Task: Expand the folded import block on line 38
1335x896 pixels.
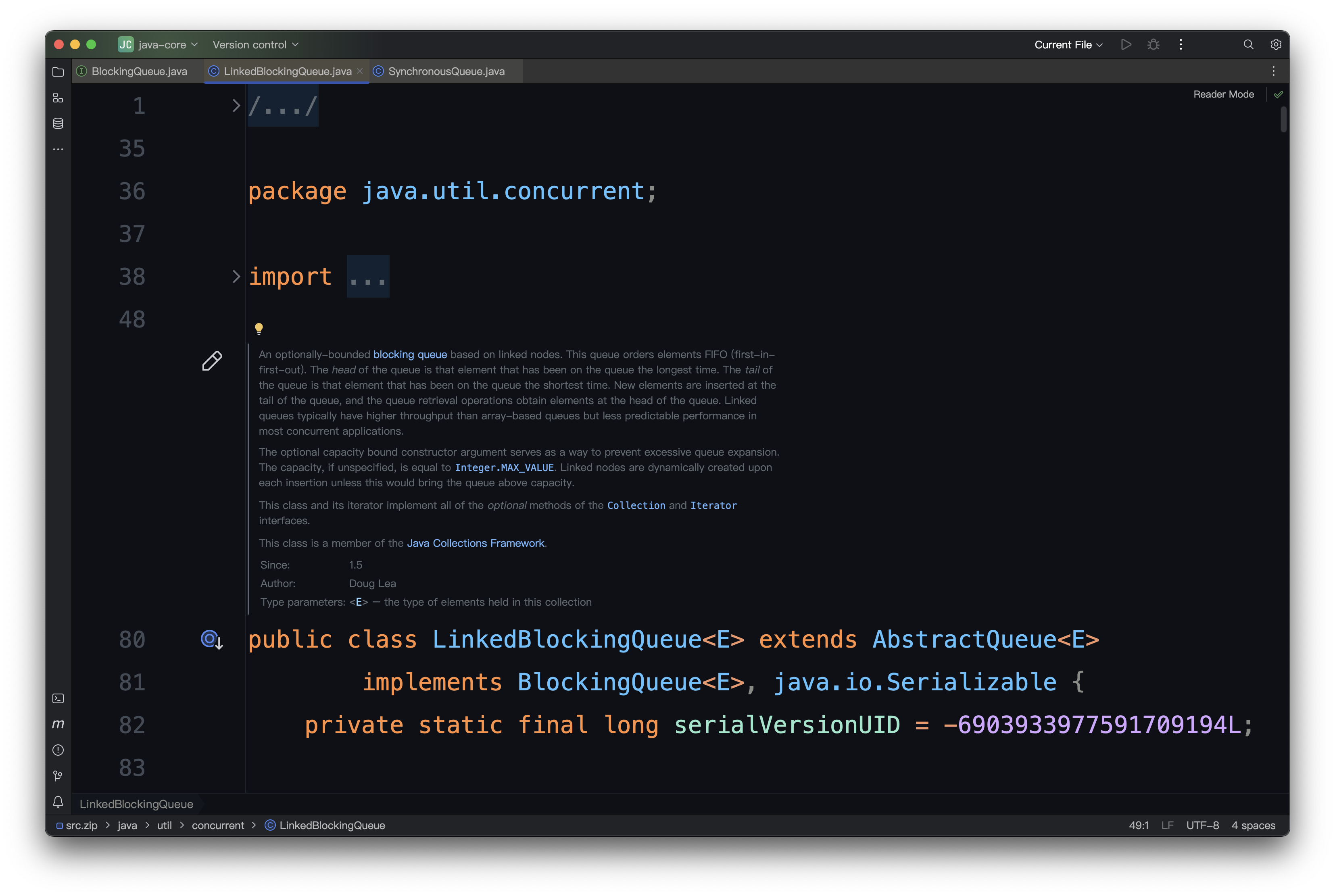Action: pos(236,277)
